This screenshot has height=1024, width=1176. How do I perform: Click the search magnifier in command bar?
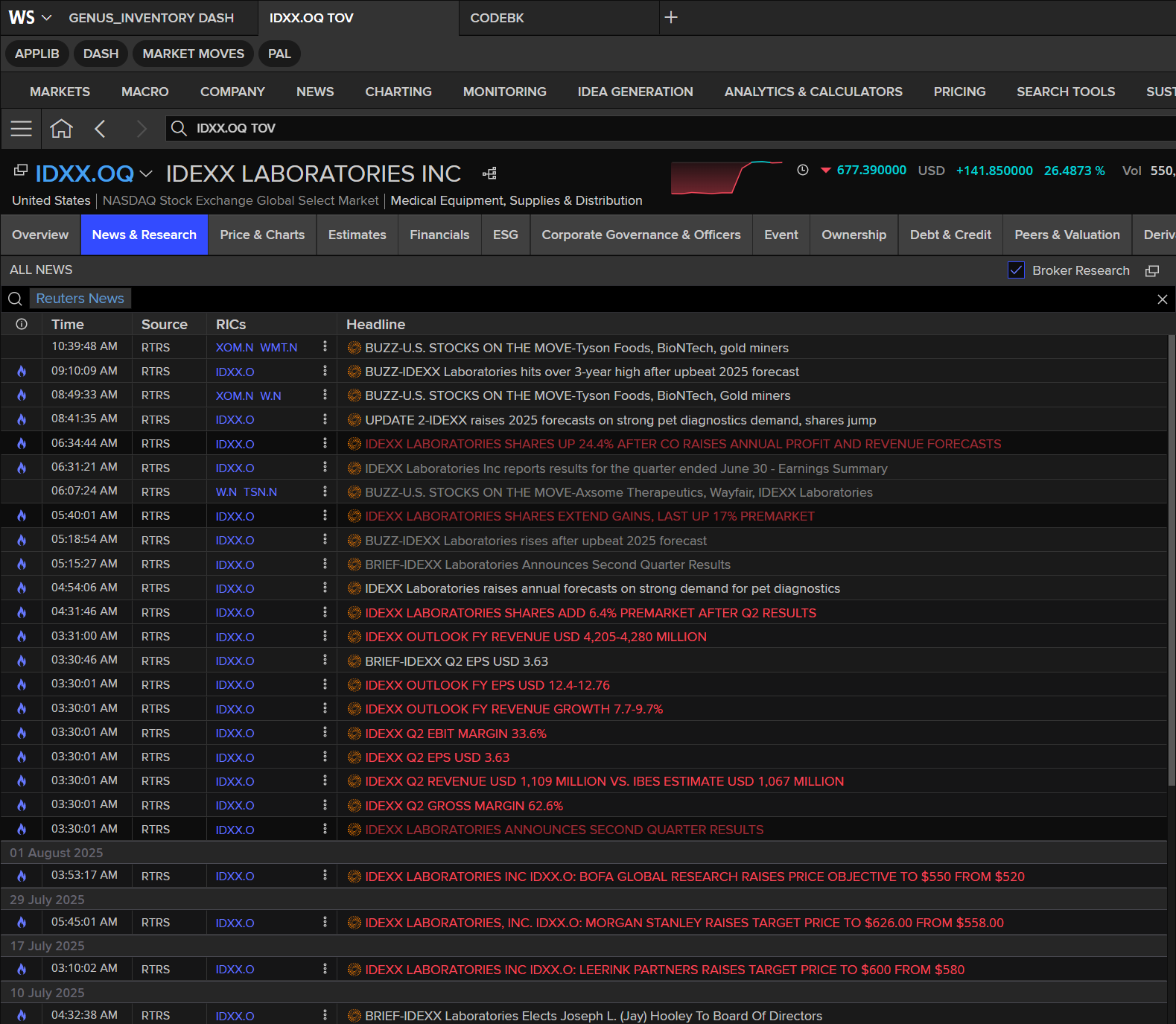(179, 128)
